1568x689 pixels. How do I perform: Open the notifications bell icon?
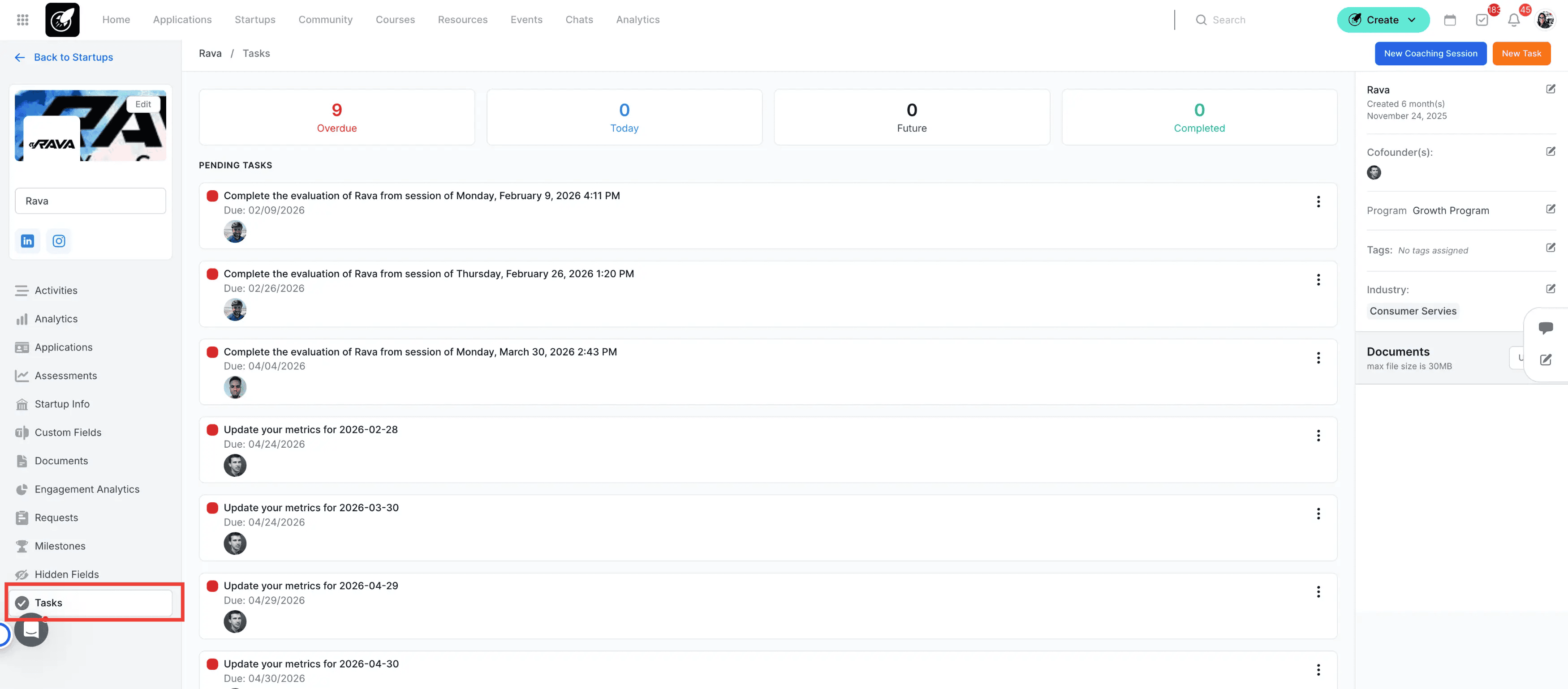(1514, 20)
